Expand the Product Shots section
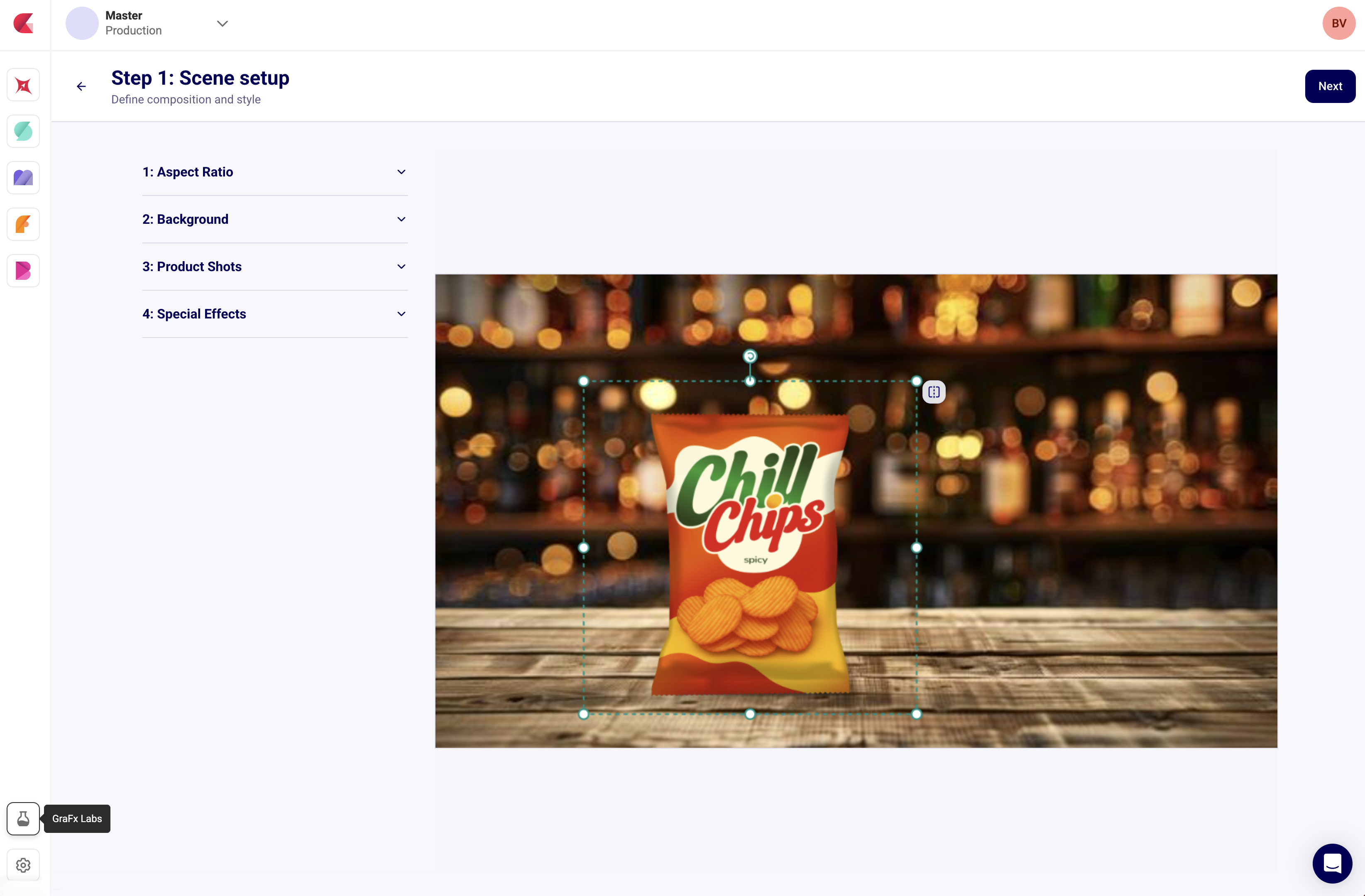 click(275, 267)
